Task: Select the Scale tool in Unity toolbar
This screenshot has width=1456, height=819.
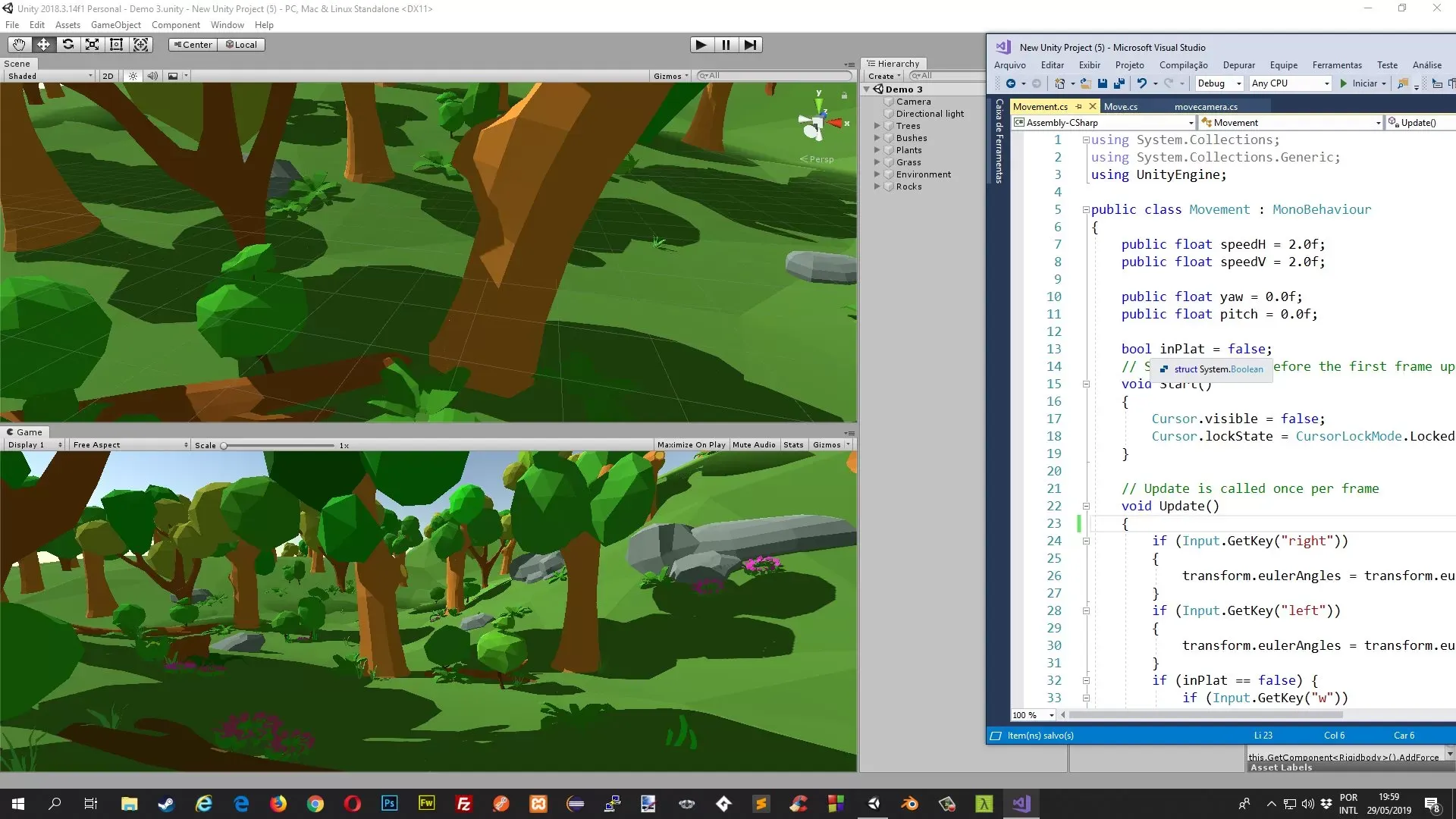Action: coord(92,45)
